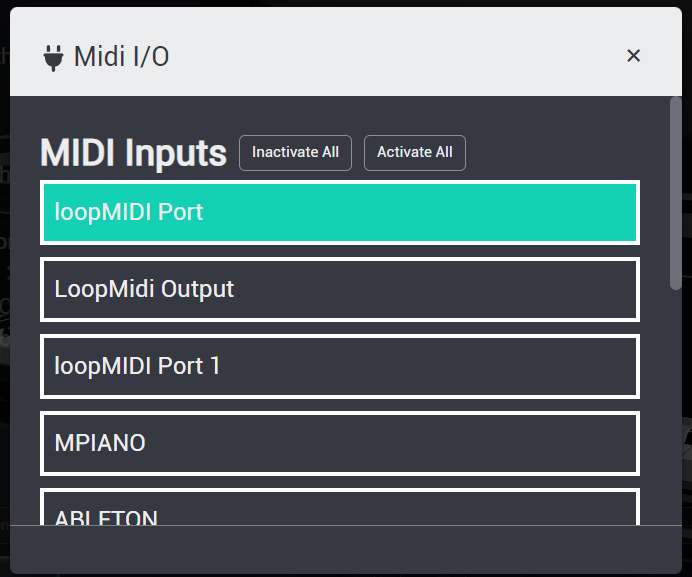Click the Activate All button

pos(414,153)
